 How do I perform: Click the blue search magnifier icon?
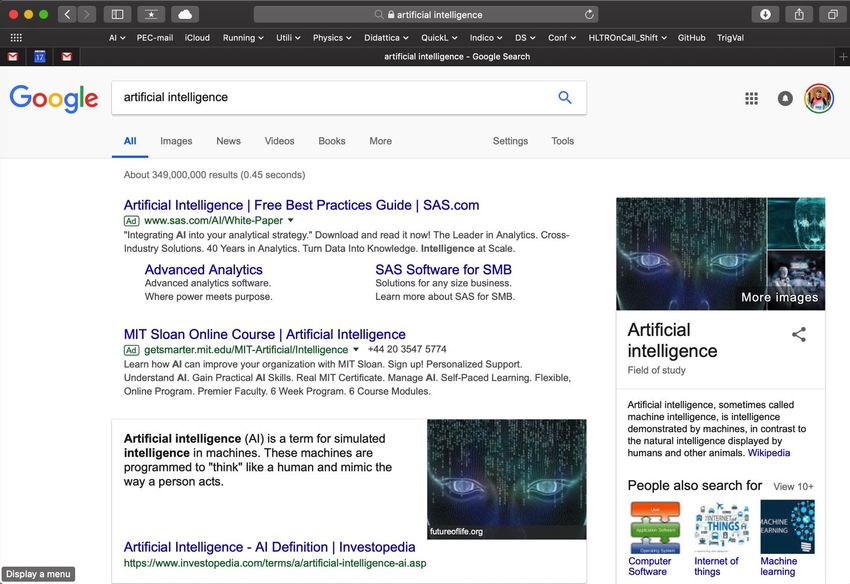[x=565, y=98]
